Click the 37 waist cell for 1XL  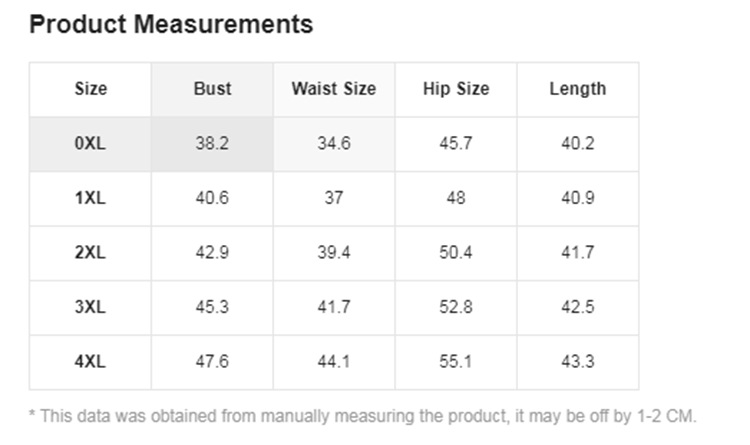tap(334, 199)
